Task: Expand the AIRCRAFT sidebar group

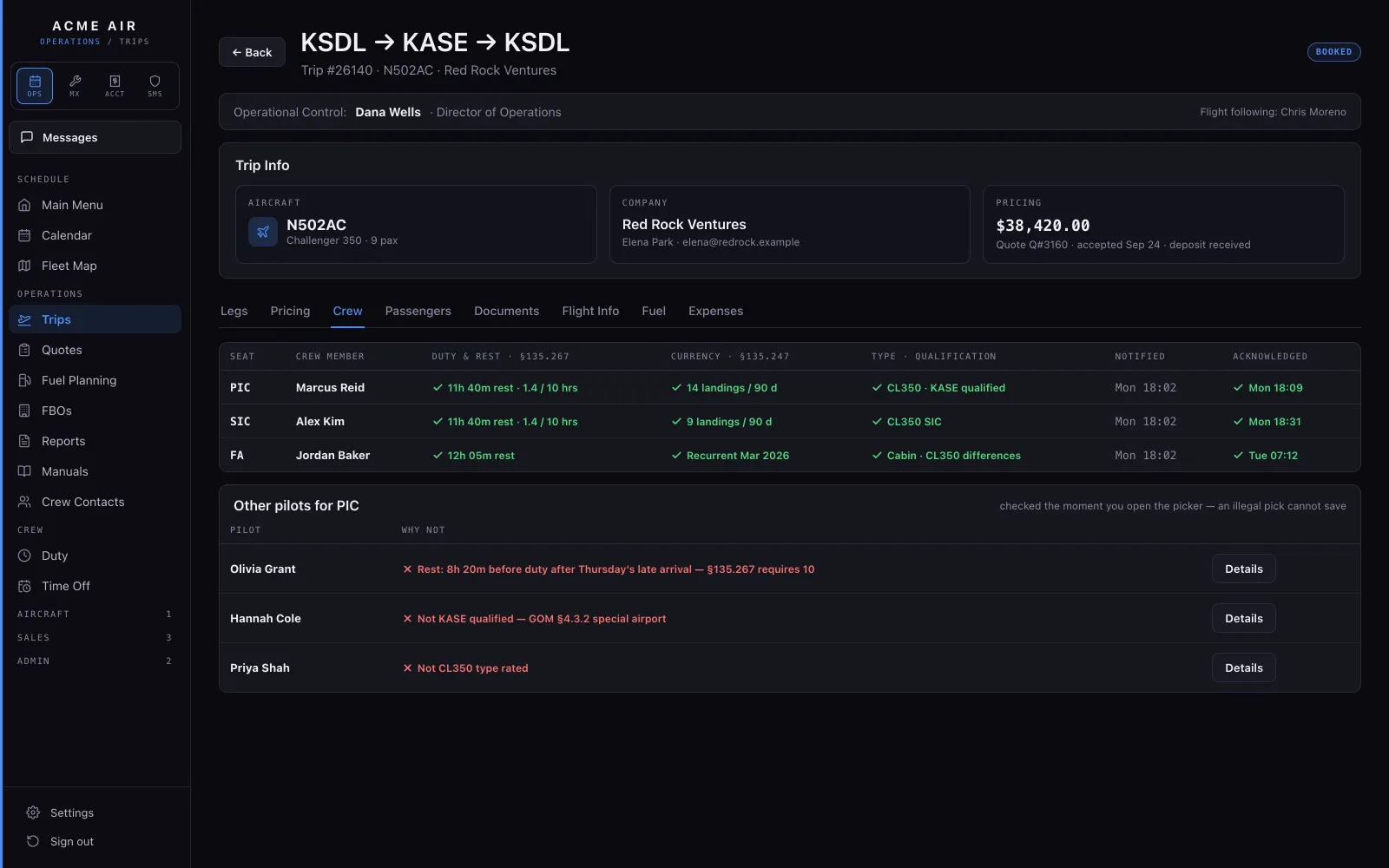Action: point(95,614)
